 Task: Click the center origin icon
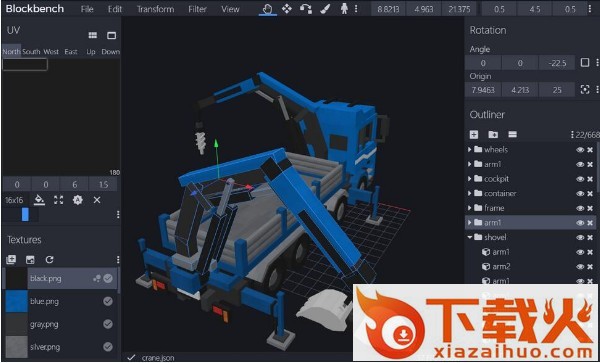[x=585, y=90]
